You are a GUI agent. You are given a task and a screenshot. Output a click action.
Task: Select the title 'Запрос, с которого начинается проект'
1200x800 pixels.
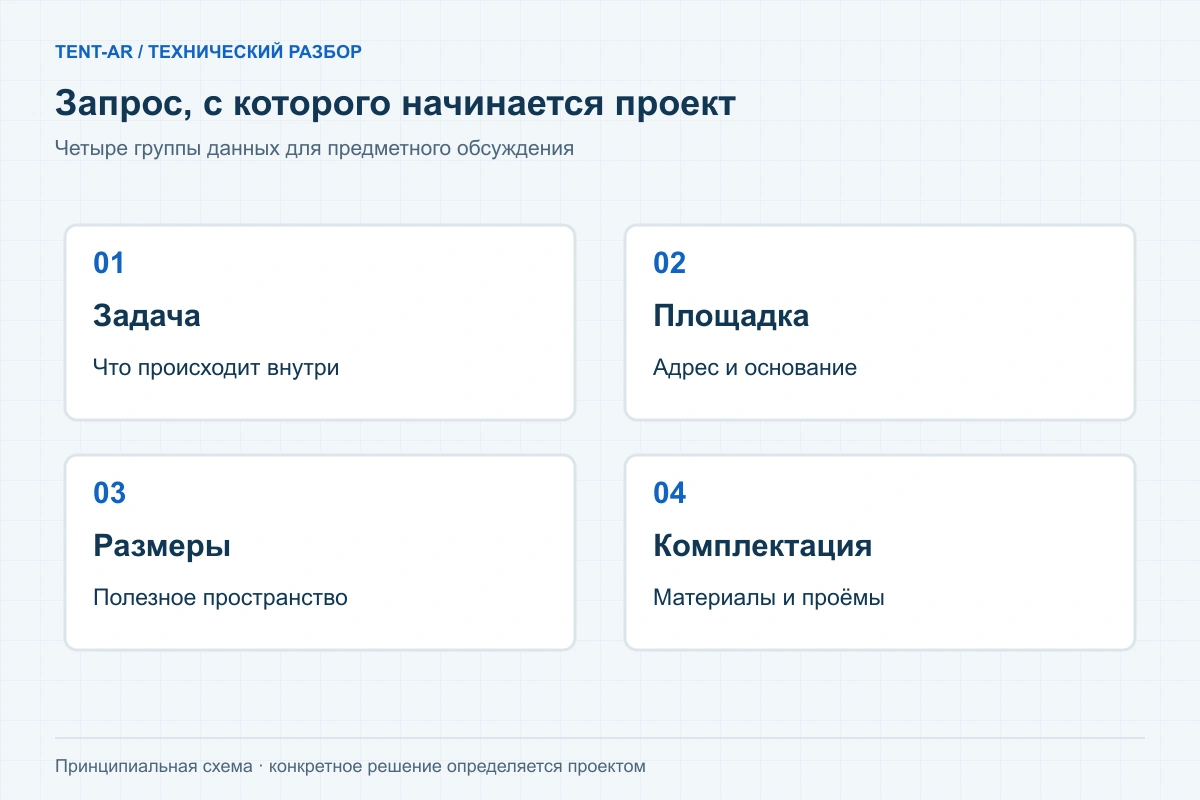click(x=395, y=104)
